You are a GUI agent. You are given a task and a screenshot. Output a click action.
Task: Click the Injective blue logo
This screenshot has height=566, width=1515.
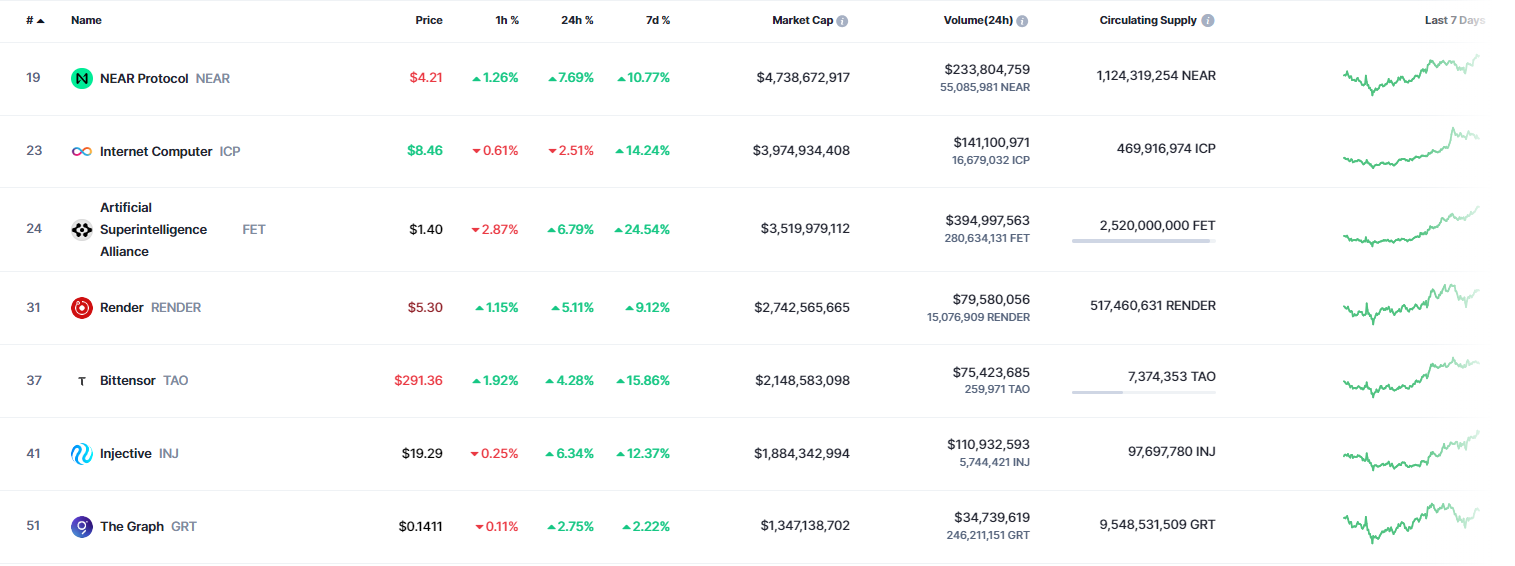click(82, 454)
